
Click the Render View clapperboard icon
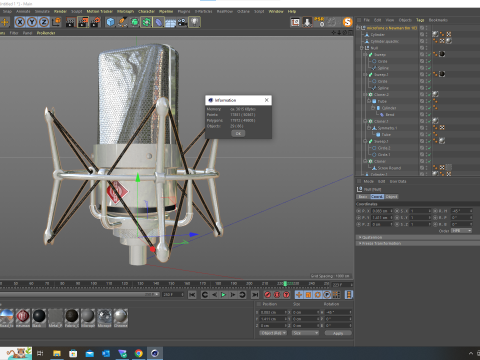click(x=70, y=22)
